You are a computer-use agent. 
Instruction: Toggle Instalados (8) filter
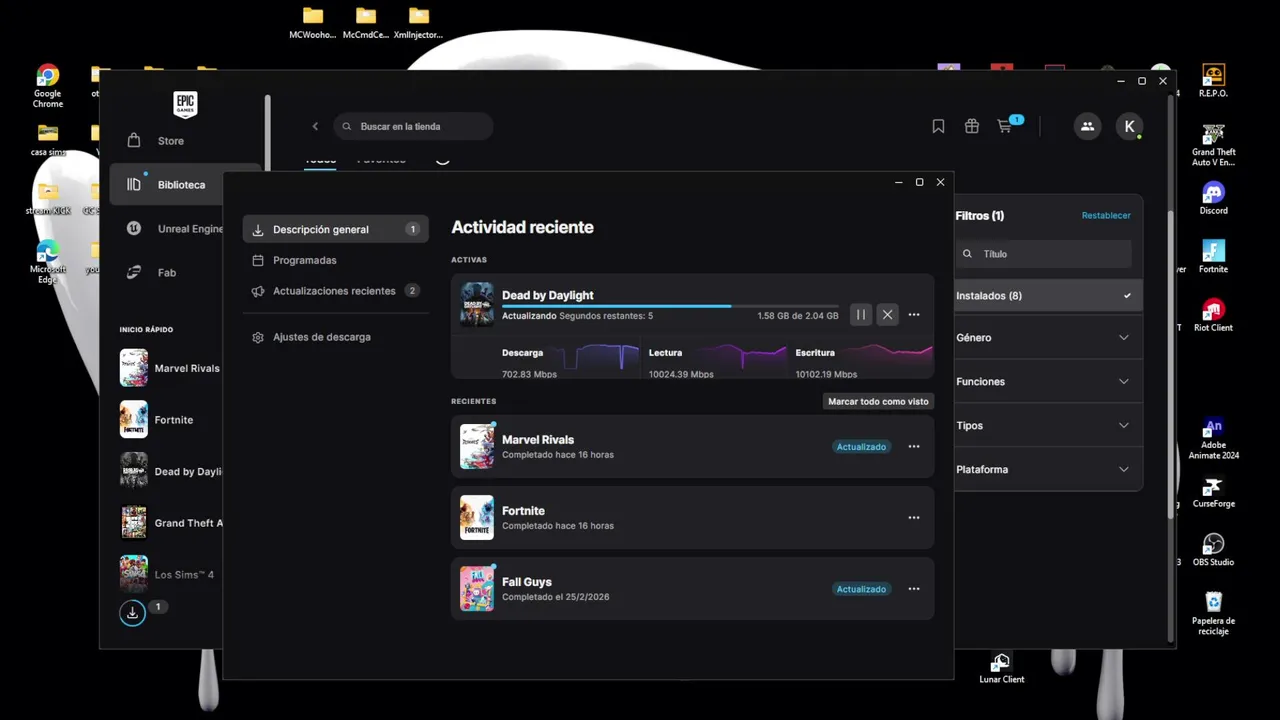(x=1047, y=296)
